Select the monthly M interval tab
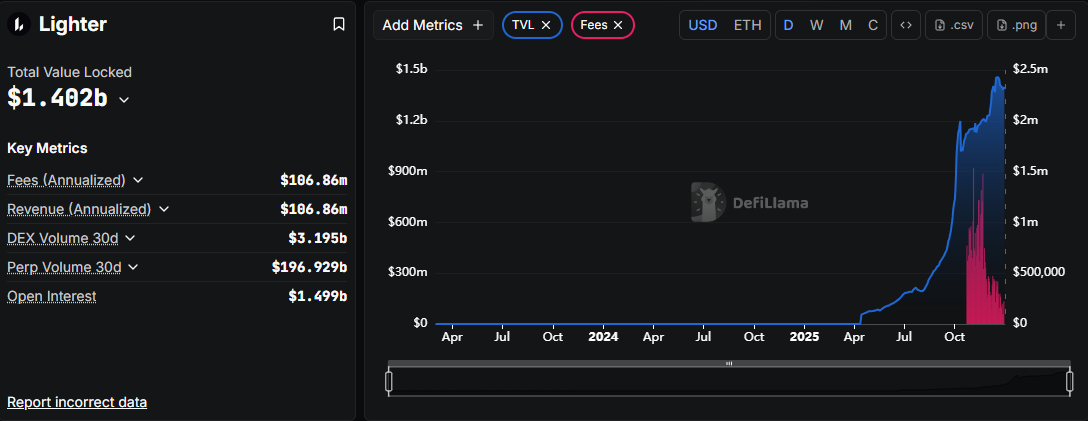 coord(845,25)
